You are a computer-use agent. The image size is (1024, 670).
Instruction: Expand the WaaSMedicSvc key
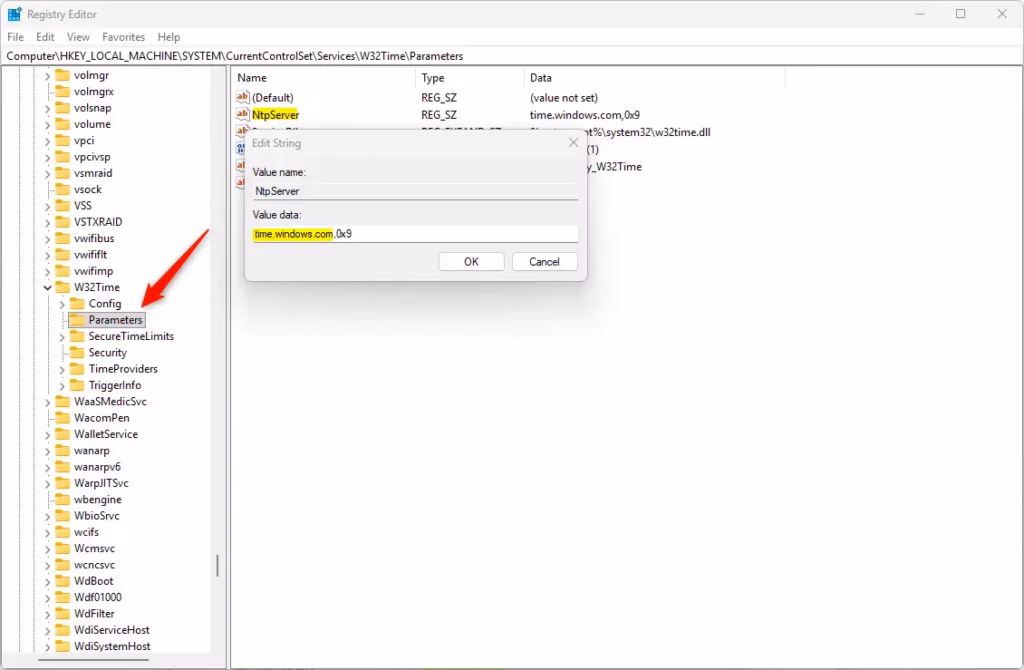click(x=48, y=402)
